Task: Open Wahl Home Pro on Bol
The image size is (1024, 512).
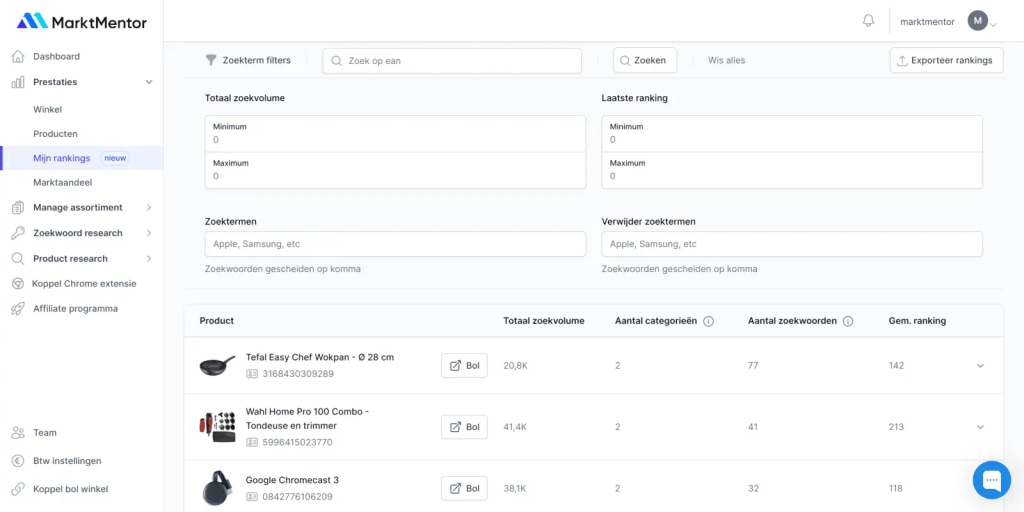Action: 464,427
